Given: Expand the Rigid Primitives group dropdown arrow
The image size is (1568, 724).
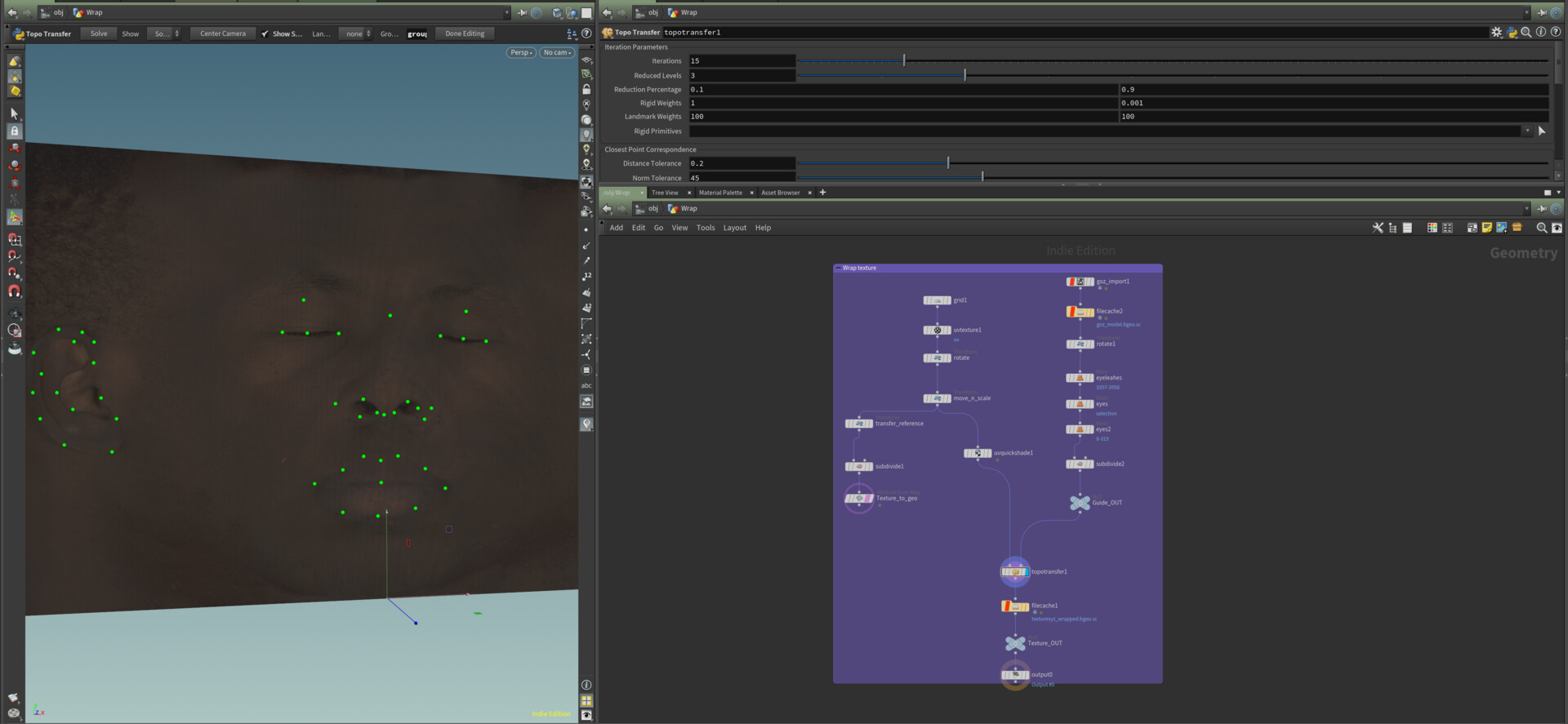Looking at the screenshot, I should point(1526,131).
